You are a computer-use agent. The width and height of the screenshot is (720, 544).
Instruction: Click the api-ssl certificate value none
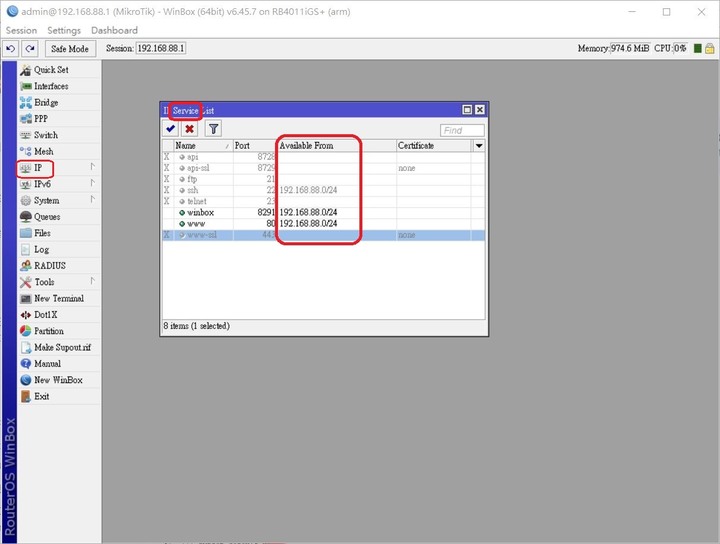[x=406, y=168]
